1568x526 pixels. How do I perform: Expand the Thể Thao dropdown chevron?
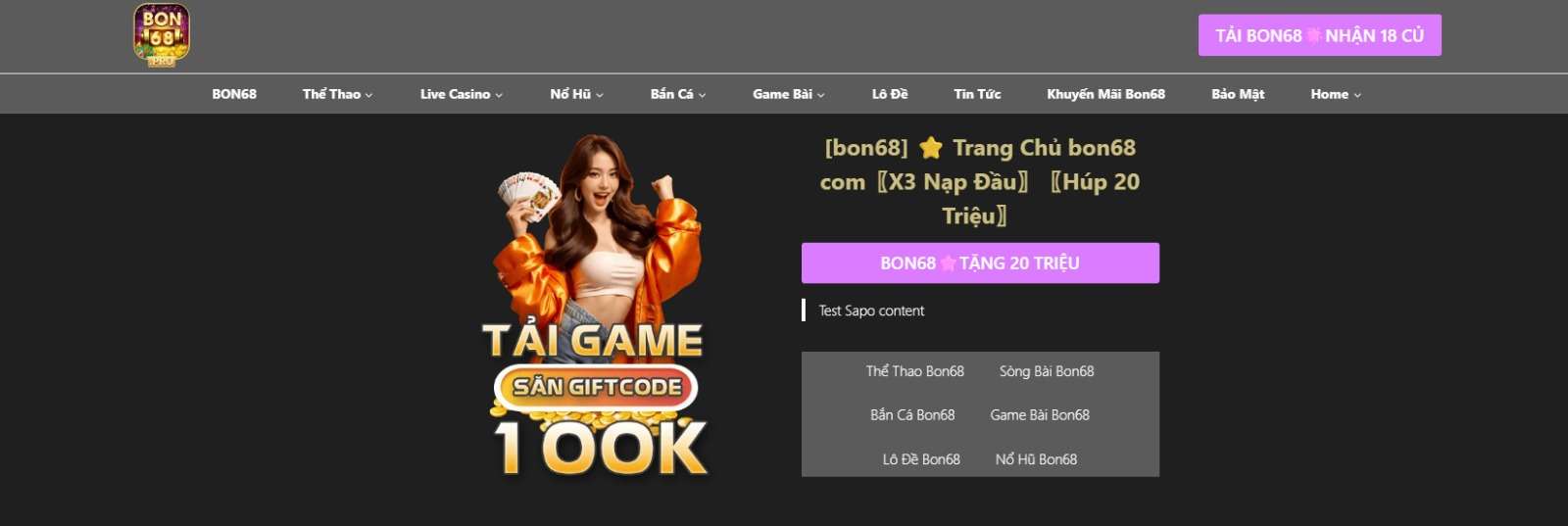click(x=368, y=95)
